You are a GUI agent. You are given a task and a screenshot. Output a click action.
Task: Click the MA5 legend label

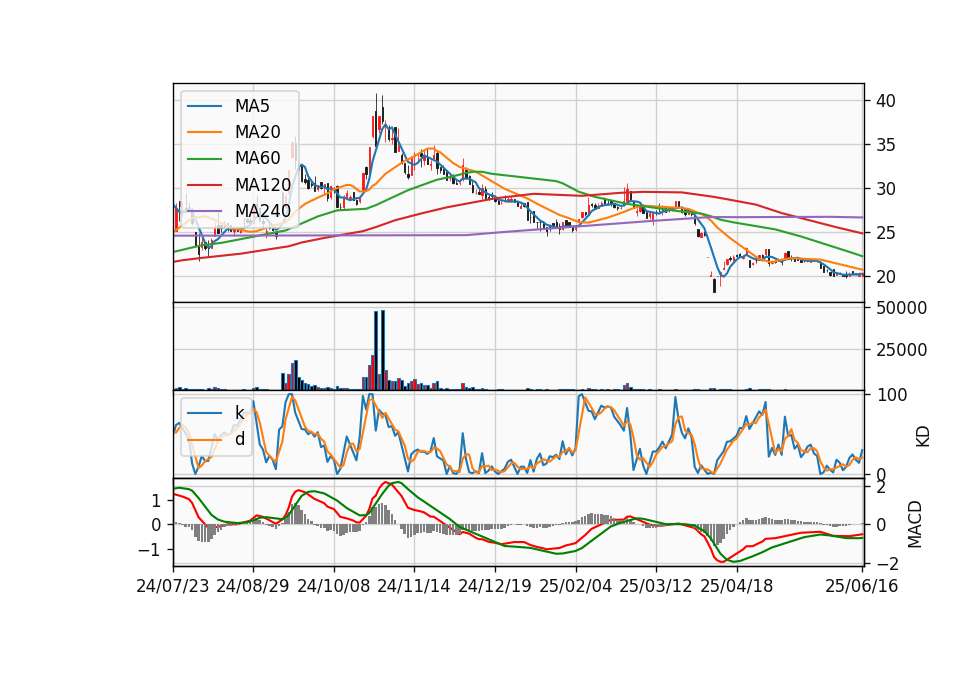252,106
